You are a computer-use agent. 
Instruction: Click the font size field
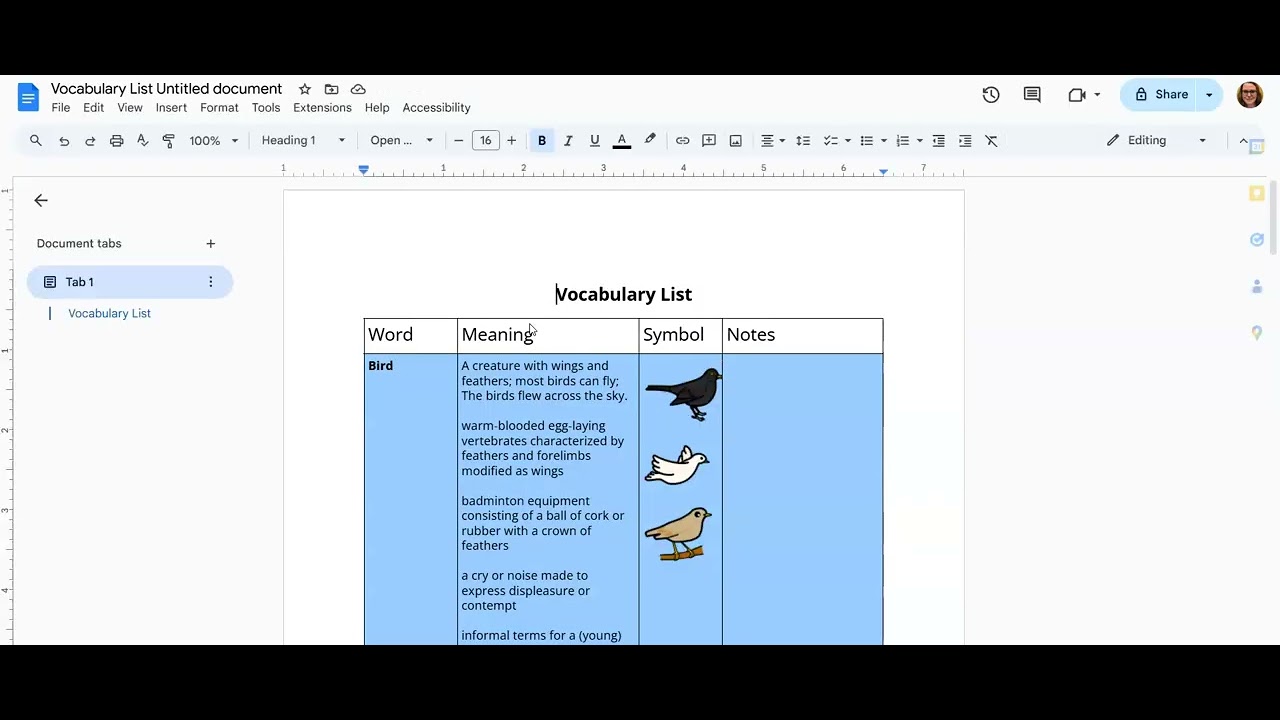[485, 141]
